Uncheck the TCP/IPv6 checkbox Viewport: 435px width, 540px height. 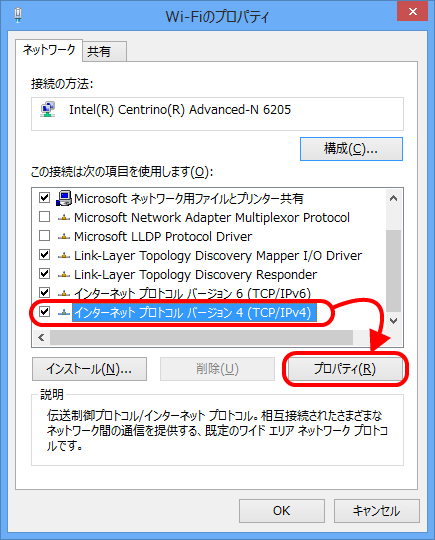tap(44, 293)
